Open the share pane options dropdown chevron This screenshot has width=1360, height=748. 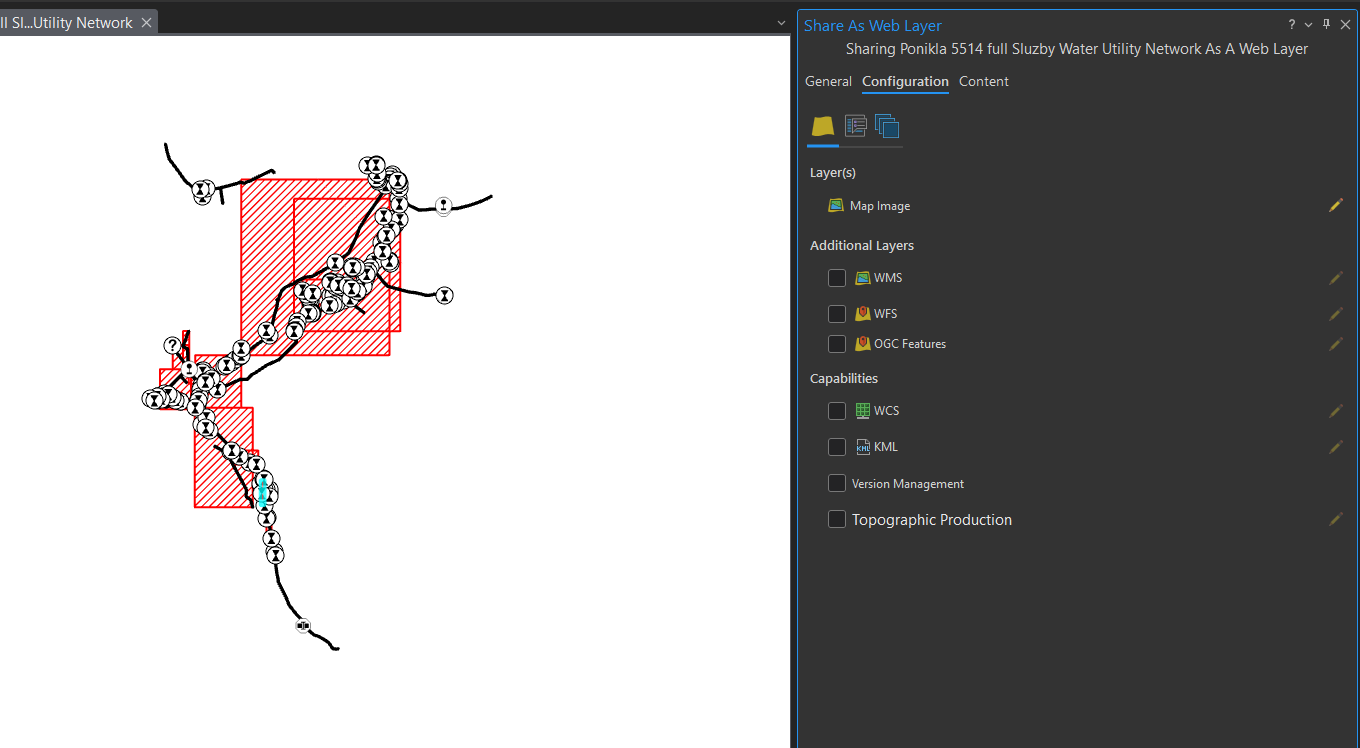click(1309, 25)
